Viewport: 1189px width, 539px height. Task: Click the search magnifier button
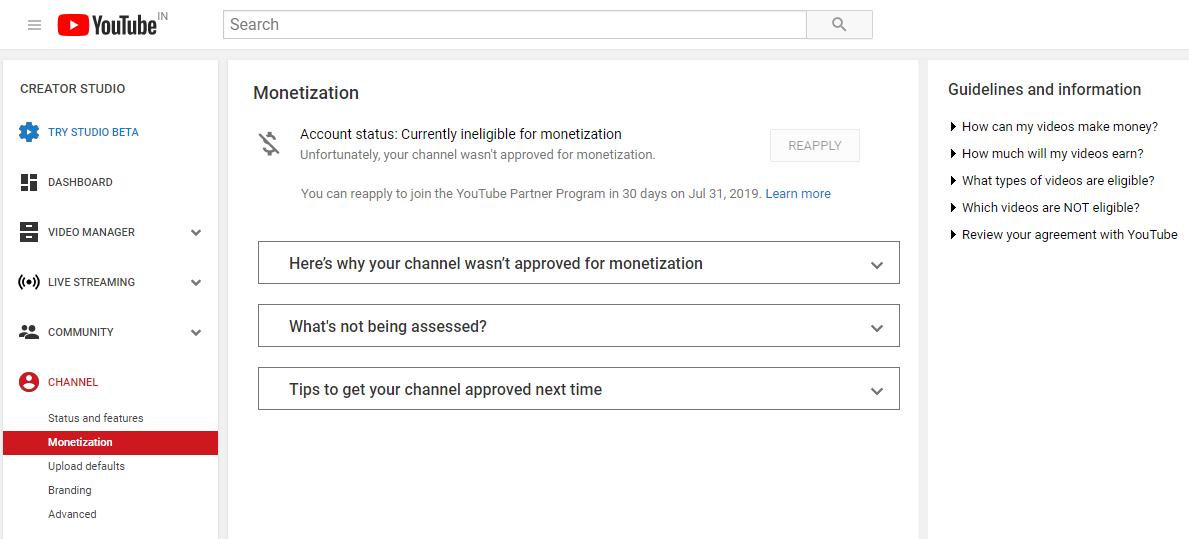click(x=839, y=24)
